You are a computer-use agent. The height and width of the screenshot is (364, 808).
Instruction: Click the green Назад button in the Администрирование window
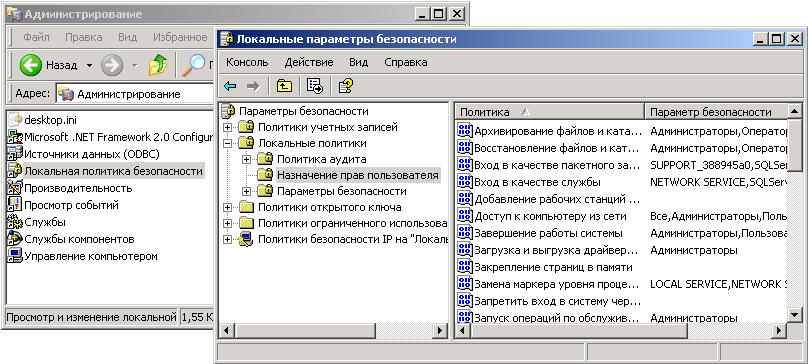48,65
